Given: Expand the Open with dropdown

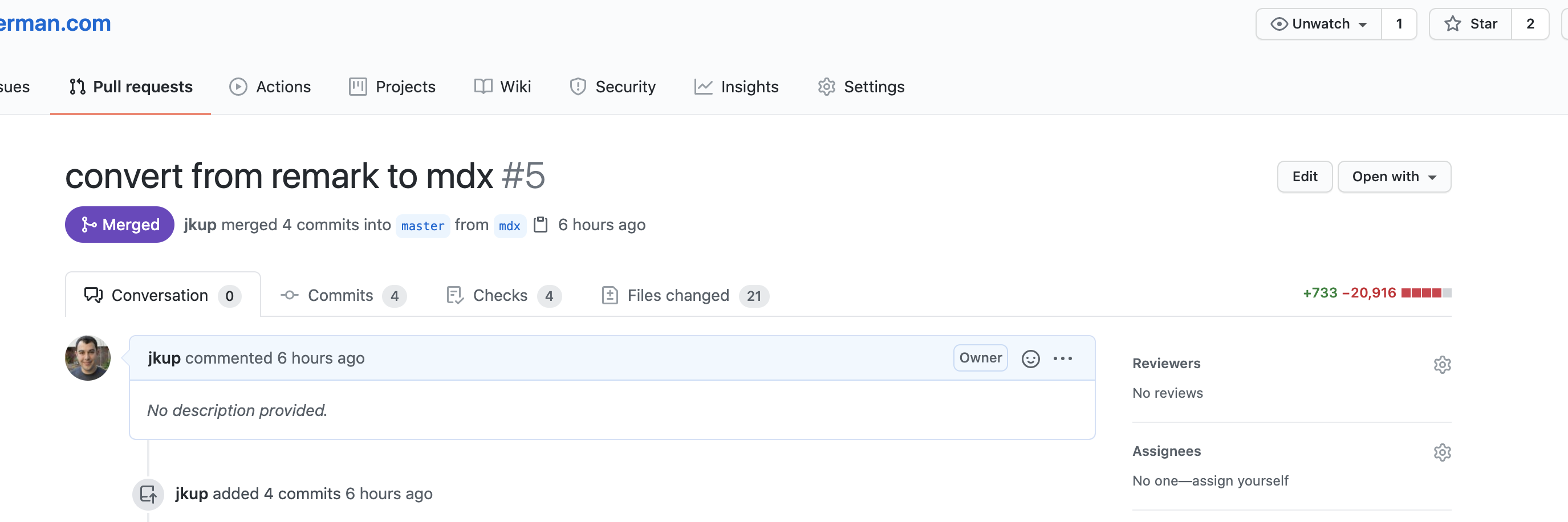Looking at the screenshot, I should click(1394, 177).
